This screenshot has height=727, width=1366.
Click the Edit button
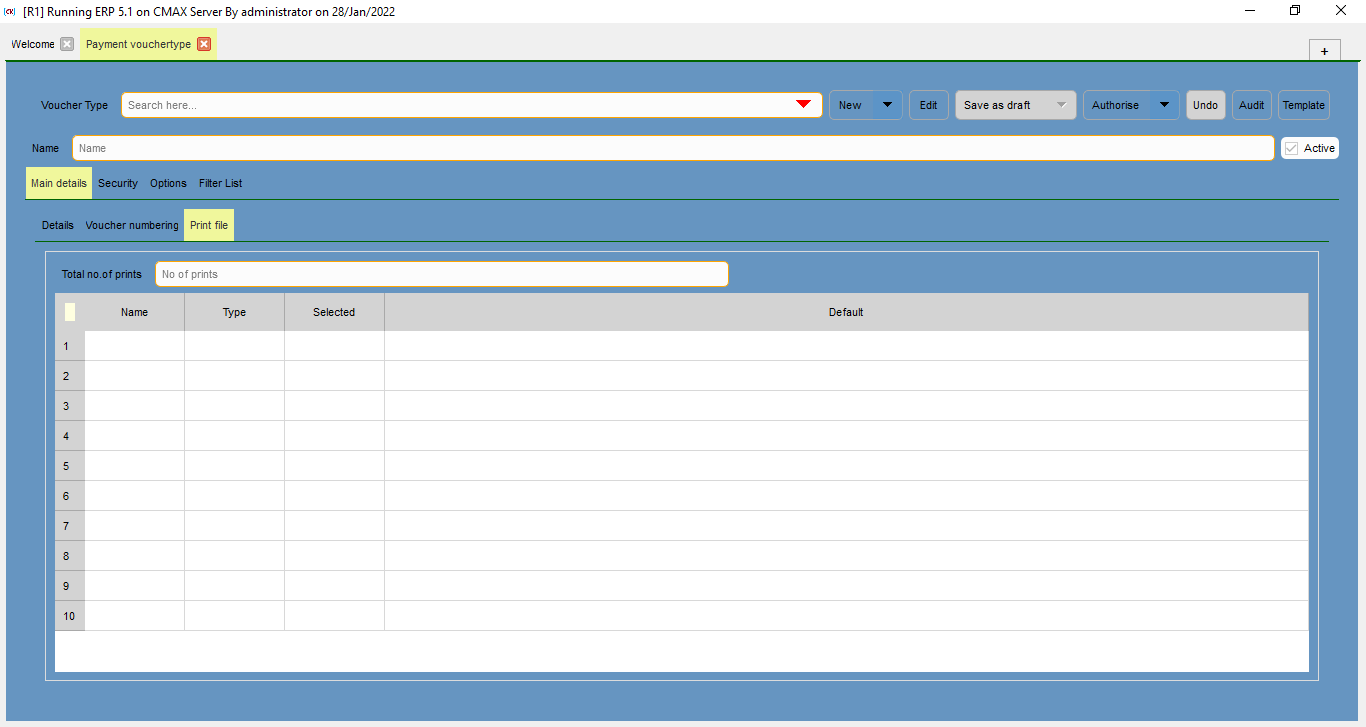pos(929,105)
